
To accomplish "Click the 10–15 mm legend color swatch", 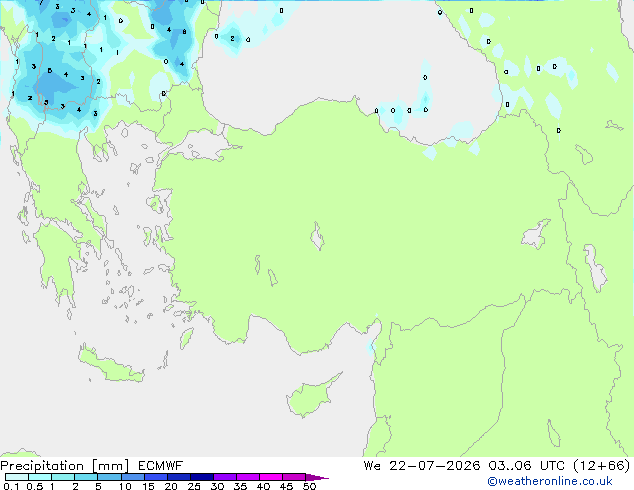I will [133, 477].
